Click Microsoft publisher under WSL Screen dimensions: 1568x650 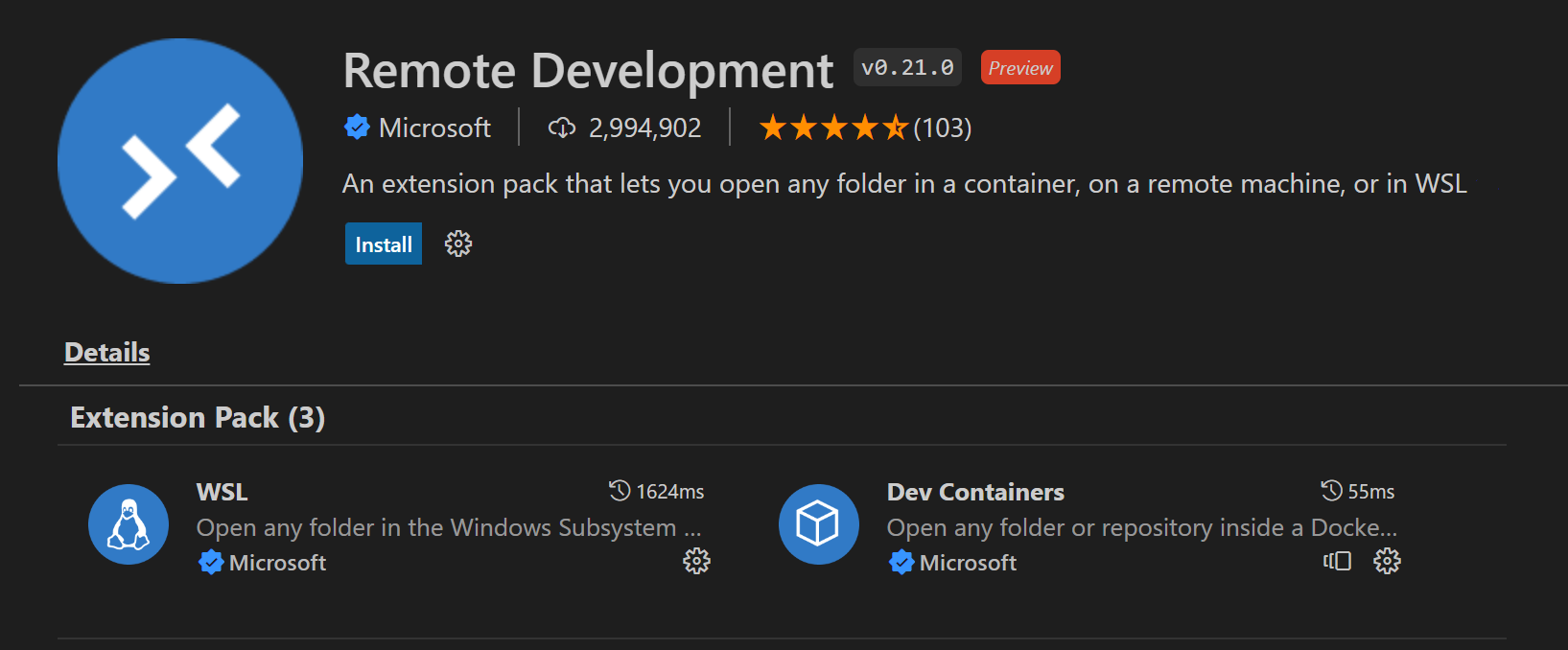tap(277, 563)
